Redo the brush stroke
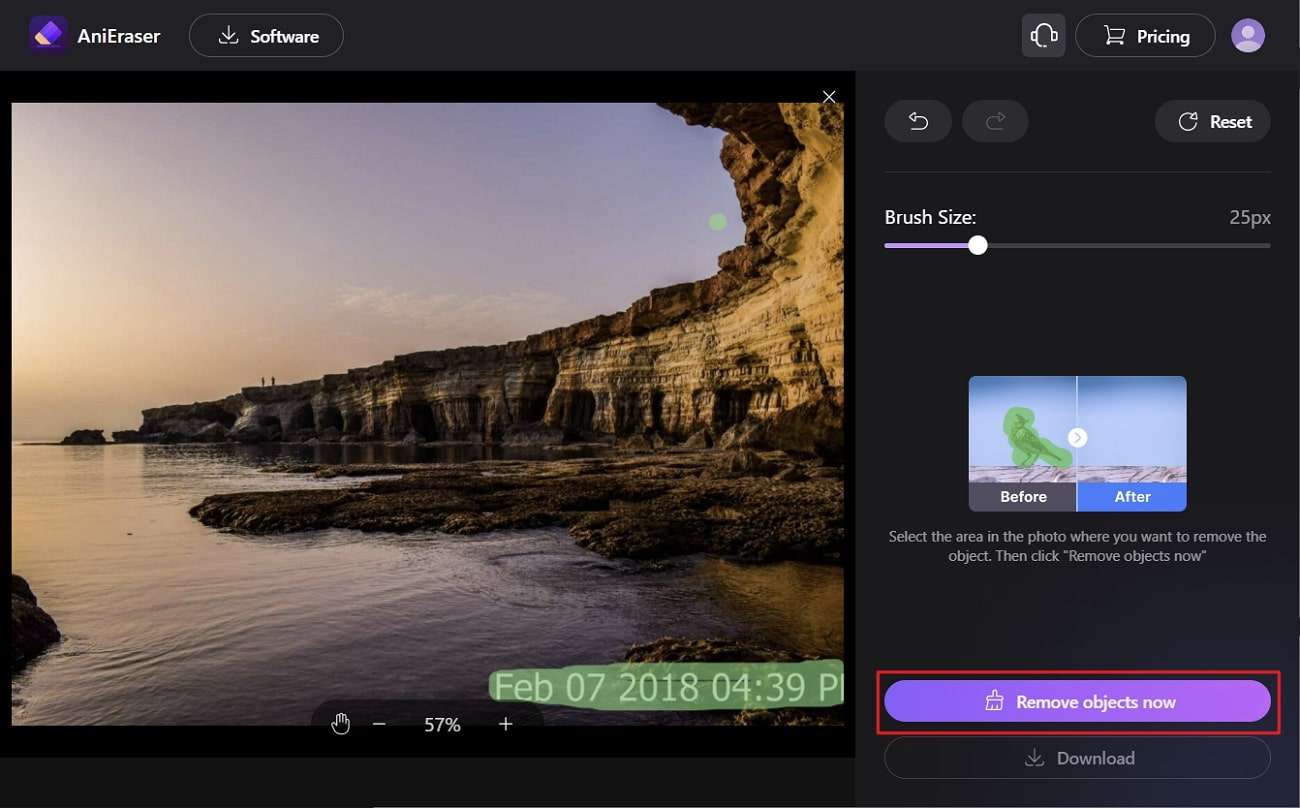The width and height of the screenshot is (1300, 808). pyautogui.click(x=995, y=122)
